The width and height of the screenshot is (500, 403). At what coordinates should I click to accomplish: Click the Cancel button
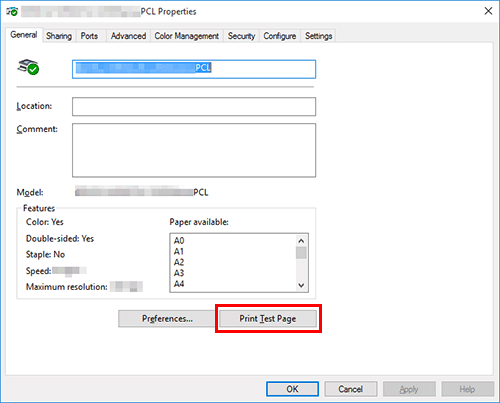coord(351,389)
